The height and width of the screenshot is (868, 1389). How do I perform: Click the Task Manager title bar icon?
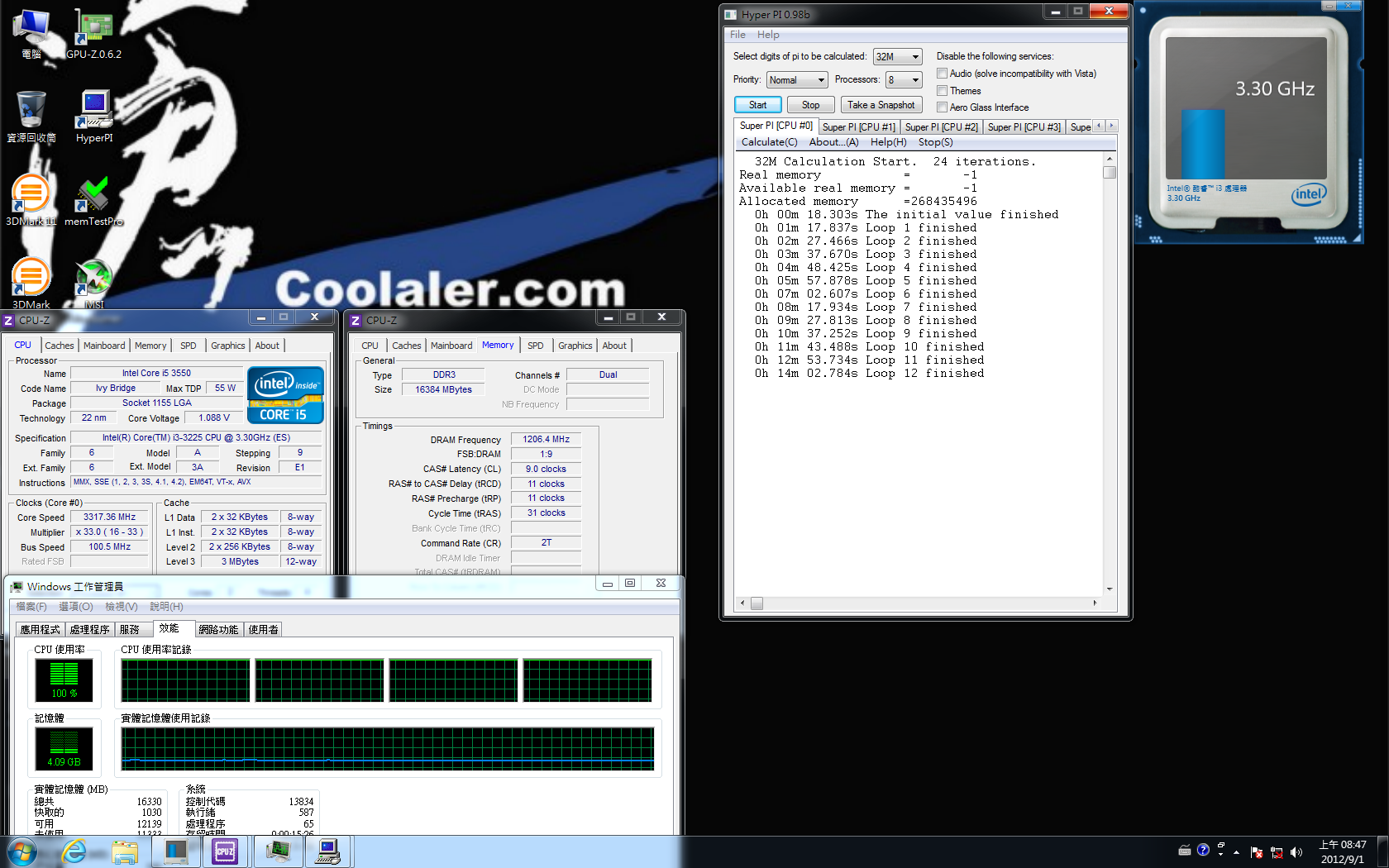click(x=17, y=587)
